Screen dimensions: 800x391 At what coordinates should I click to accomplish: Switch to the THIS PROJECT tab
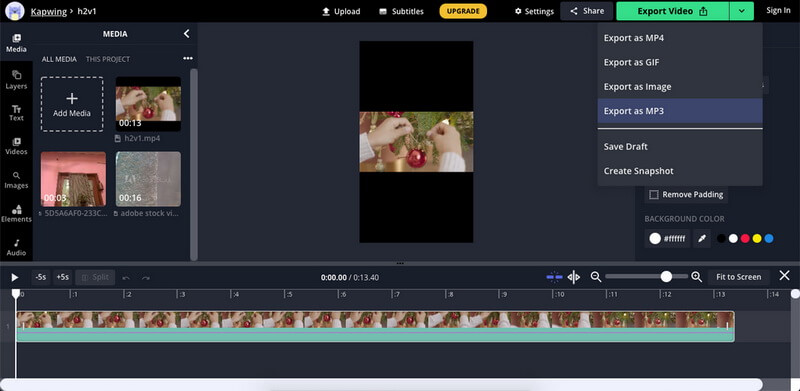click(108, 59)
